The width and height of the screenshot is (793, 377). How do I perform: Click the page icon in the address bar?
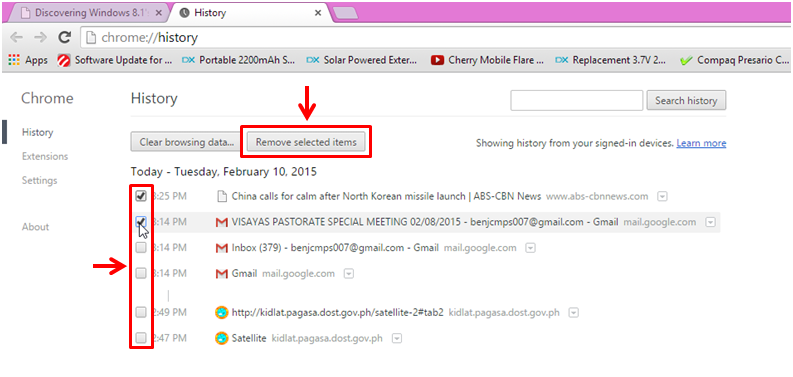coord(90,38)
